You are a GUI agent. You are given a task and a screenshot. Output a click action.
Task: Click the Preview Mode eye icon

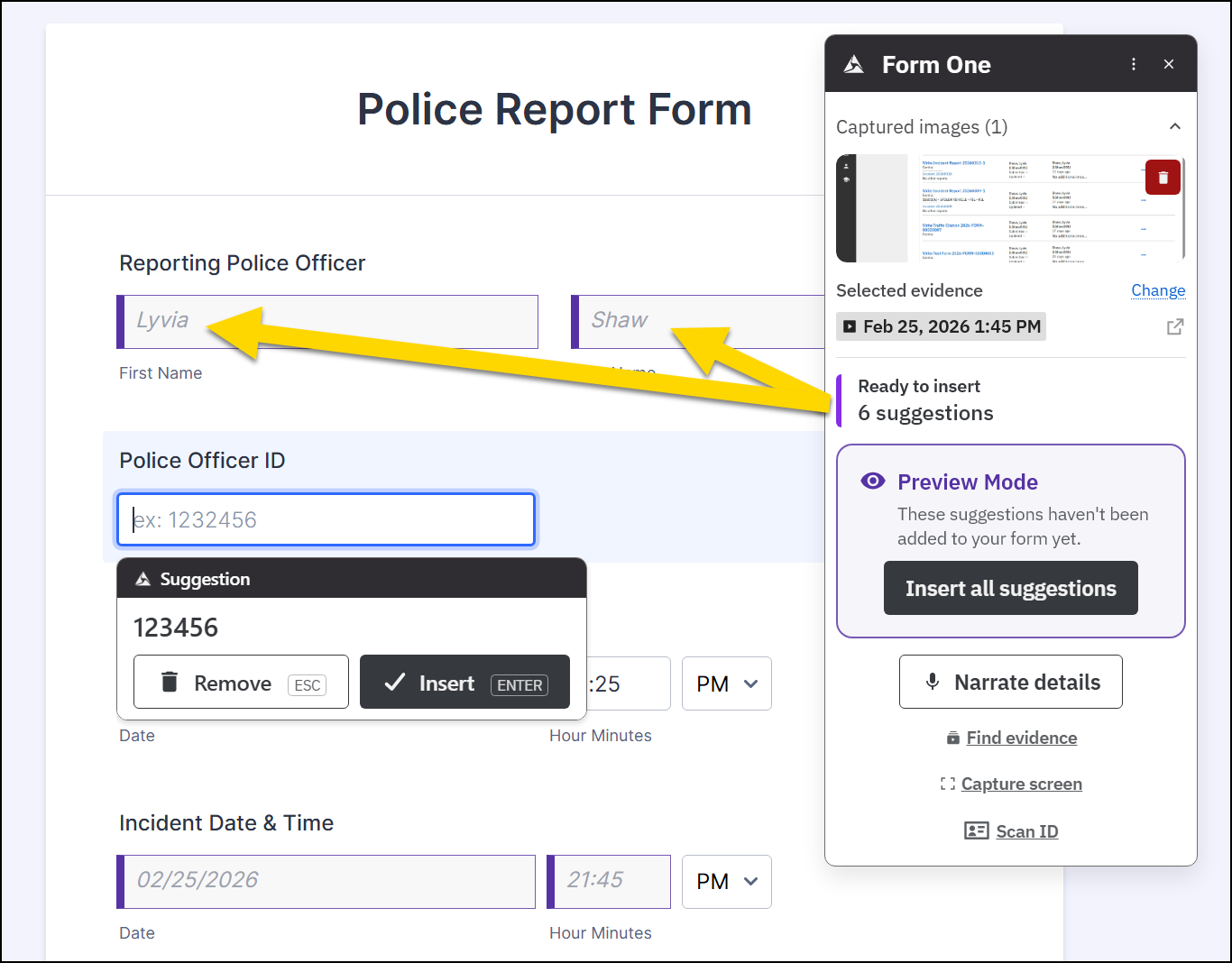tap(872, 481)
